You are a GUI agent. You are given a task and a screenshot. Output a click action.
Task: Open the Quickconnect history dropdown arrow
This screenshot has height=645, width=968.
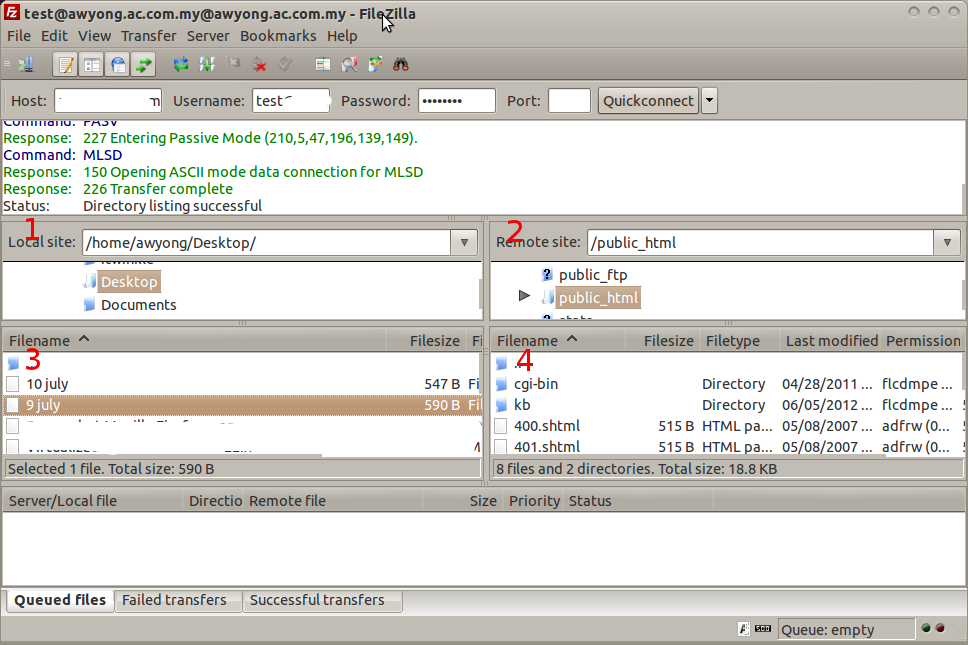(x=709, y=101)
